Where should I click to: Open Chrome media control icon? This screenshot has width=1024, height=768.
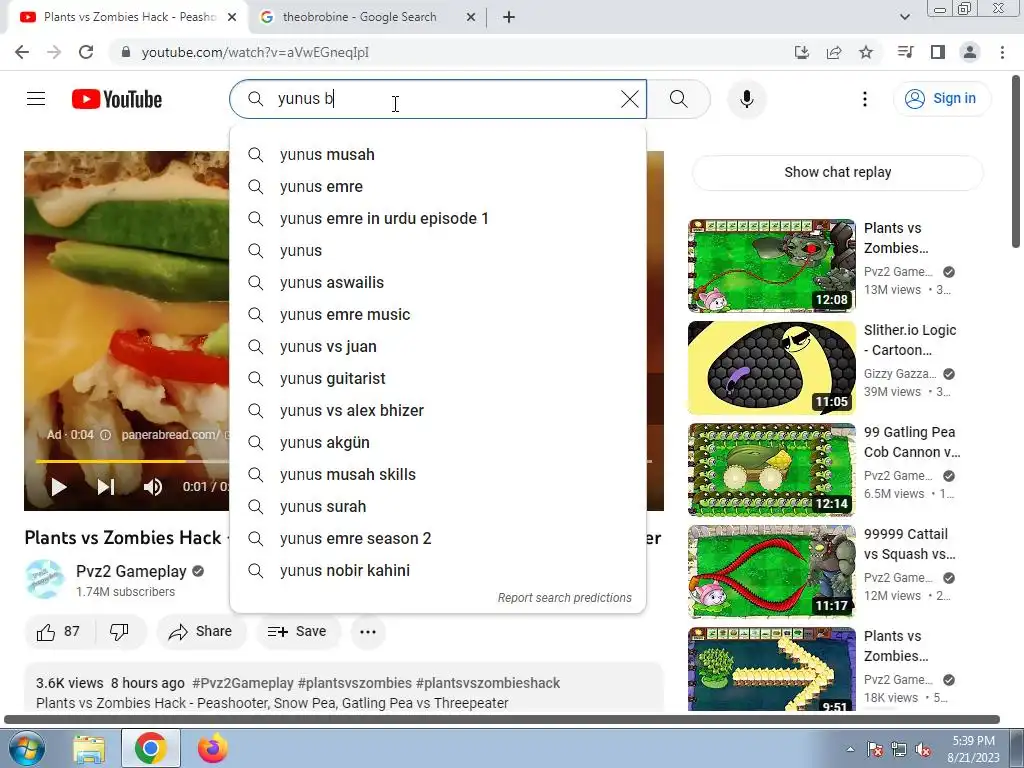pyautogui.click(x=905, y=52)
